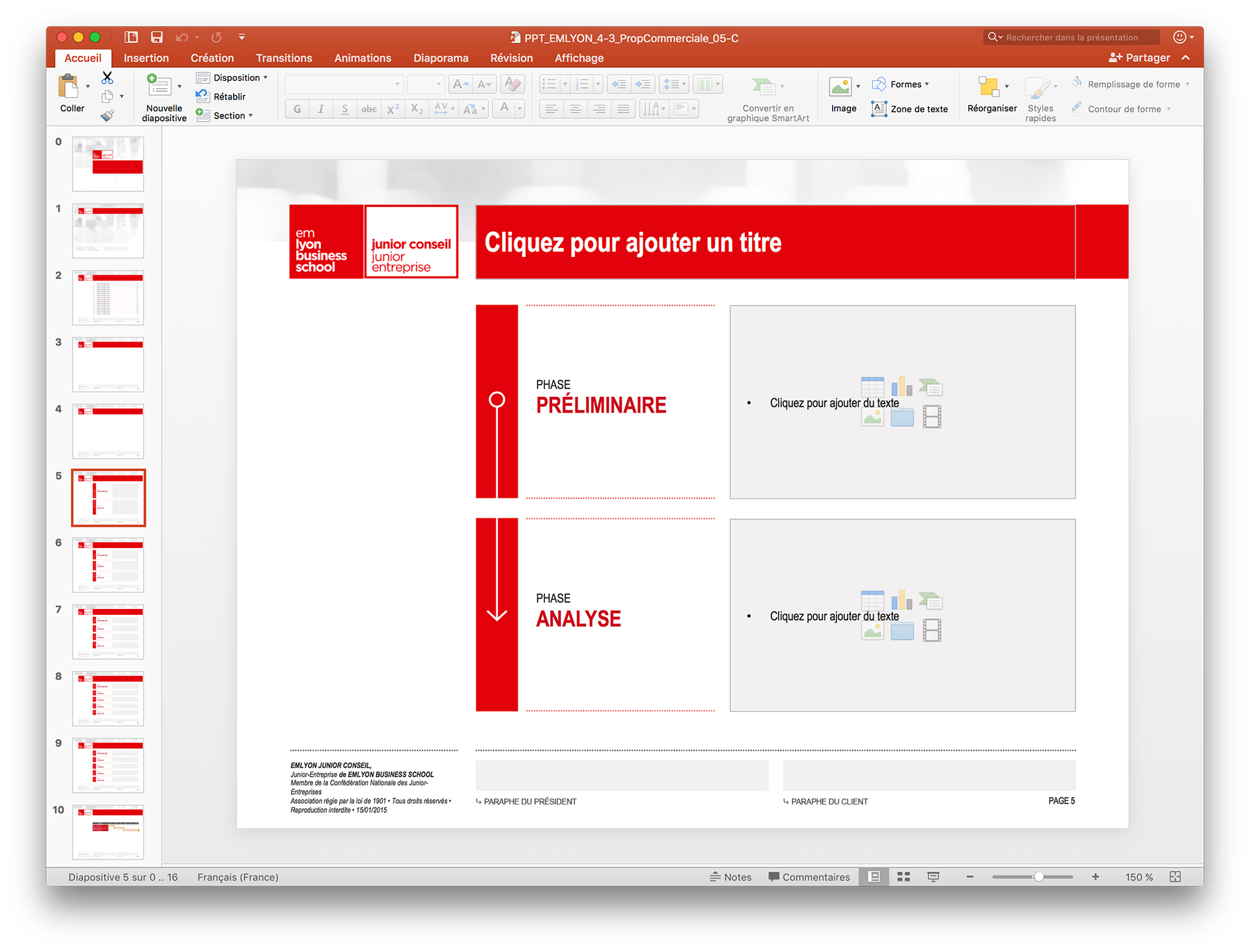Click the Redo icon in title bar
This screenshot has width=1250, height=952.
216,37
